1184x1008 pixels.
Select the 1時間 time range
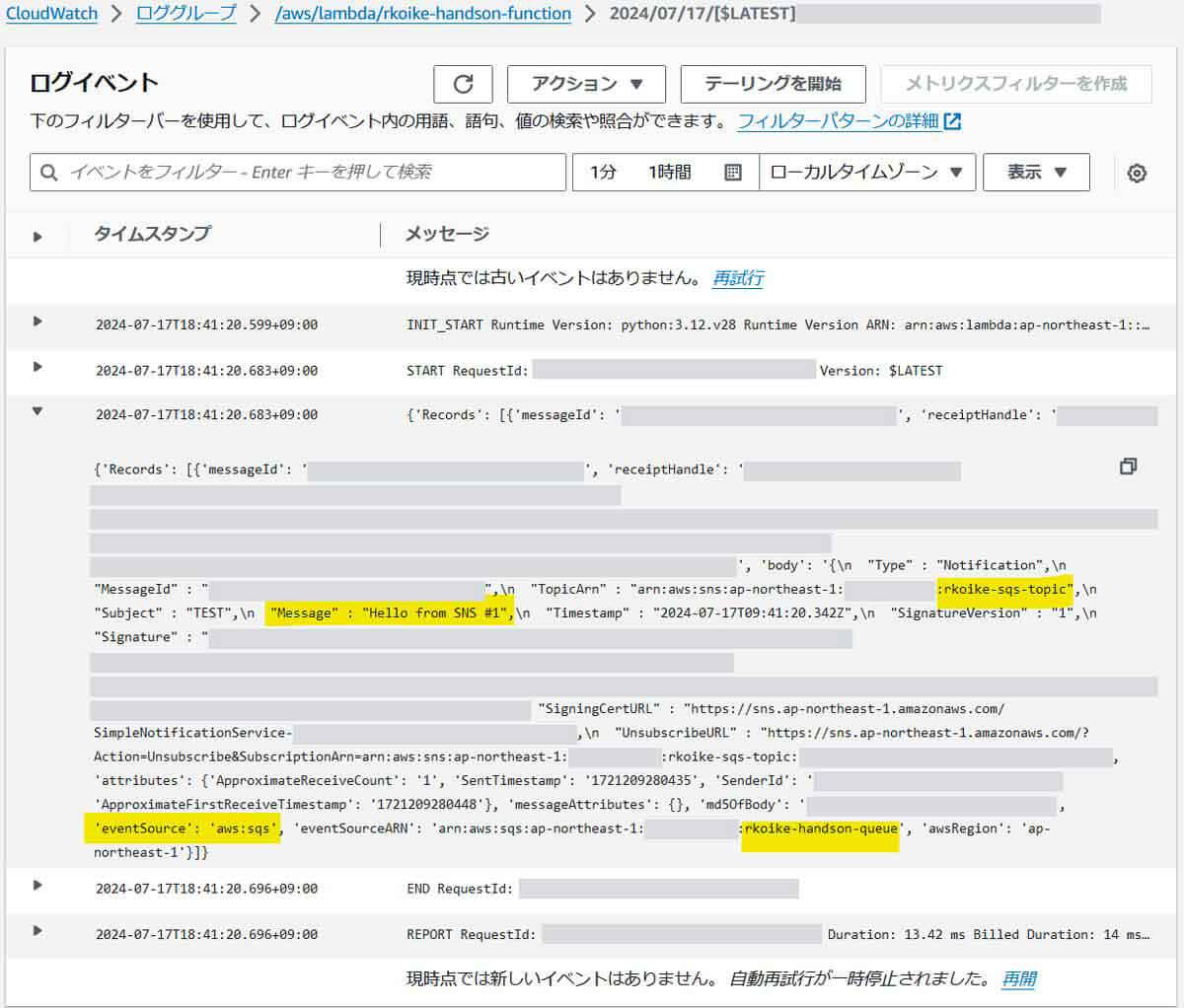(669, 173)
